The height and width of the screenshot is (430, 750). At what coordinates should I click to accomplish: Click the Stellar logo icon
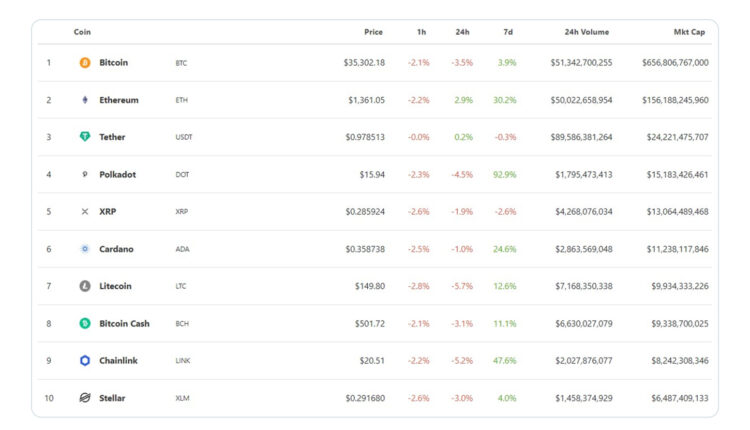click(85, 398)
